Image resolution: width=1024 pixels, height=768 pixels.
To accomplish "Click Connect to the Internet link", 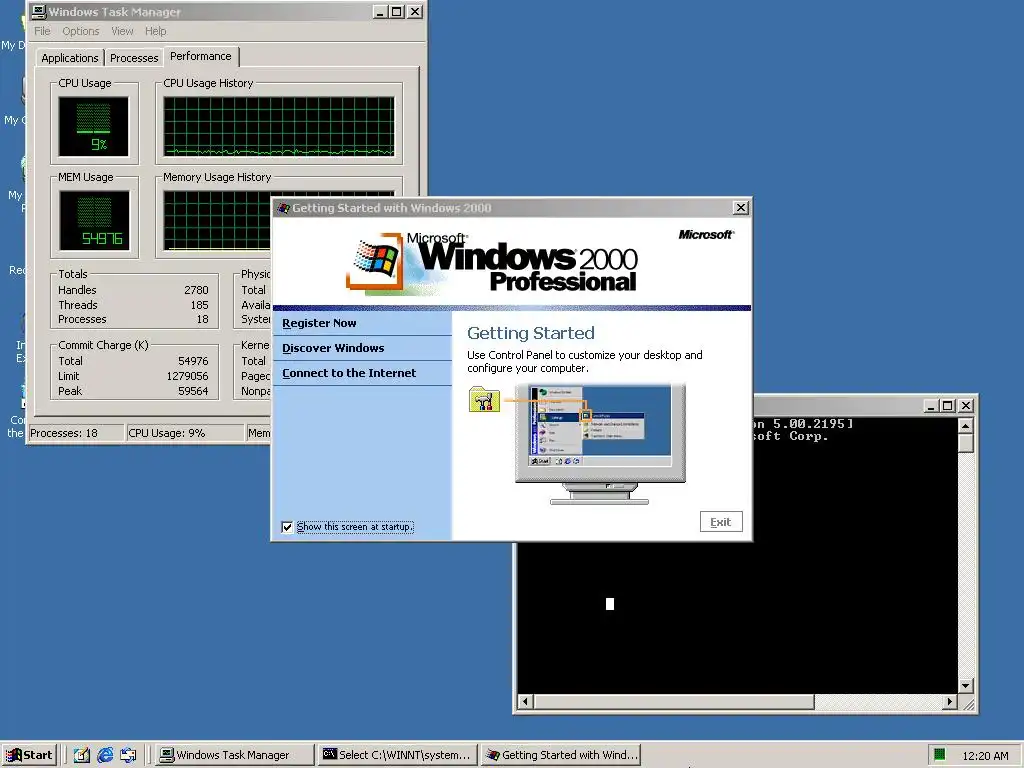I will point(349,373).
